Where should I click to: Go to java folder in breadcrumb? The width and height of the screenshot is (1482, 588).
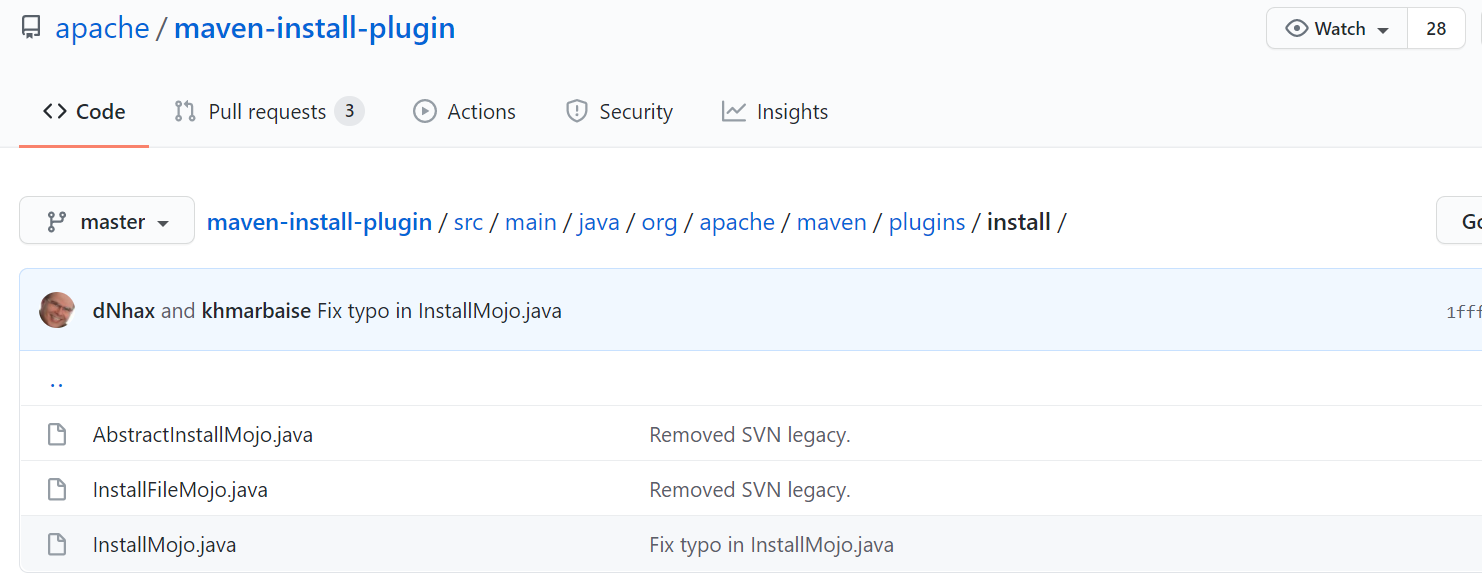[599, 222]
